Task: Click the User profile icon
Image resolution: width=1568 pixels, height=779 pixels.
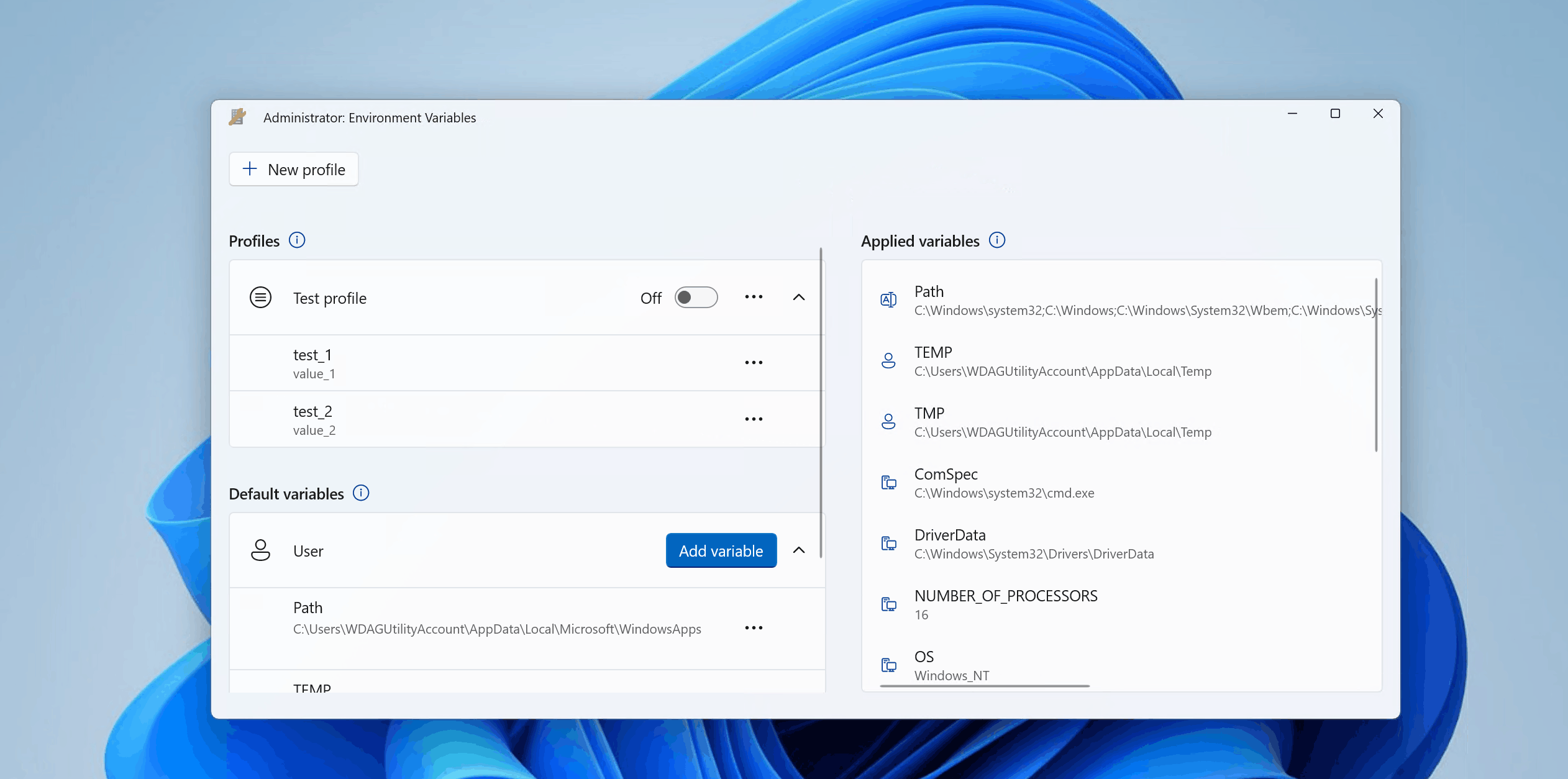Action: pos(260,550)
